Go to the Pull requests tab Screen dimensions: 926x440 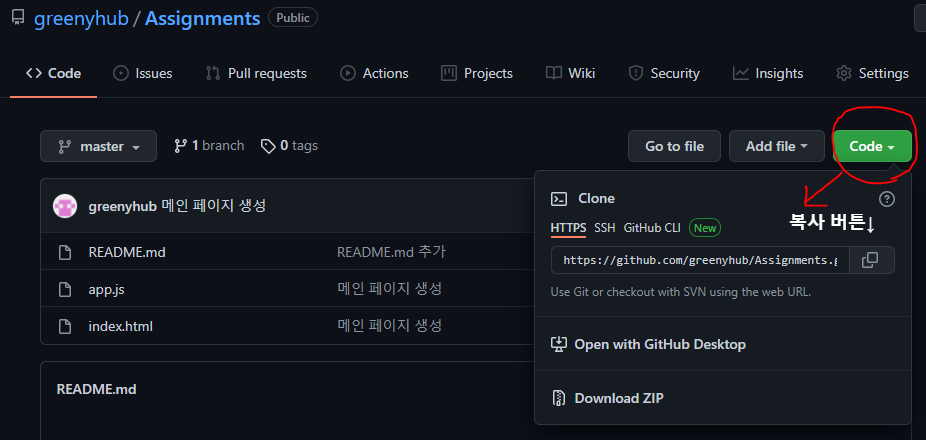tap(256, 73)
